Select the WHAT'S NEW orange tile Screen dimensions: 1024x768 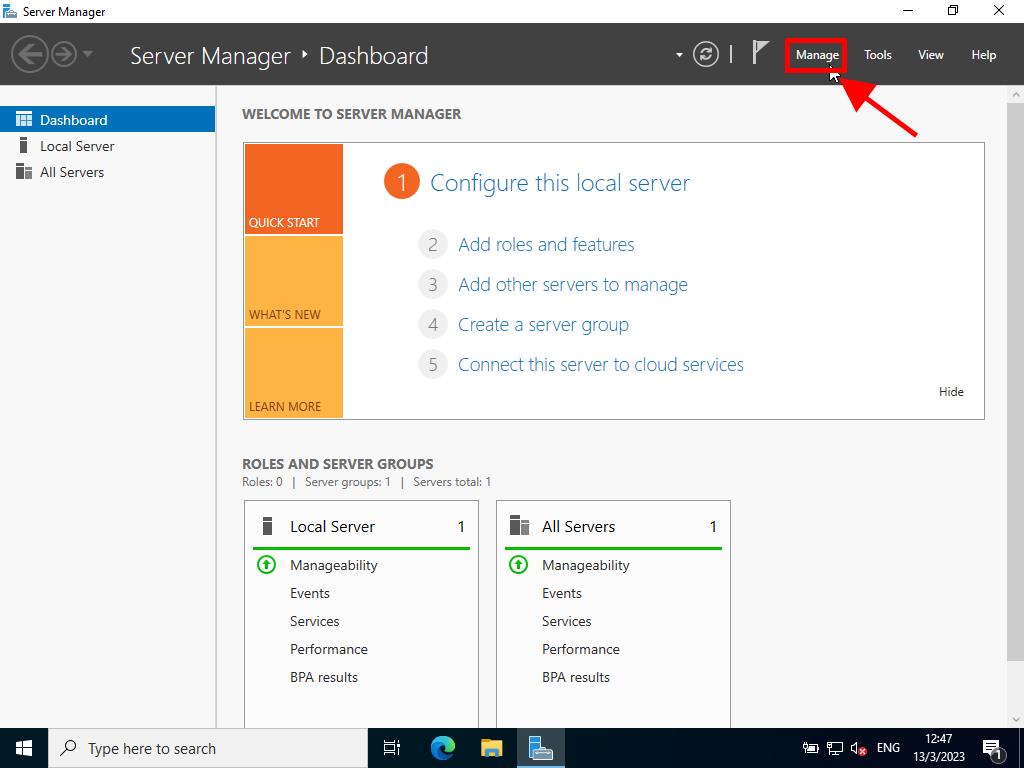(293, 281)
